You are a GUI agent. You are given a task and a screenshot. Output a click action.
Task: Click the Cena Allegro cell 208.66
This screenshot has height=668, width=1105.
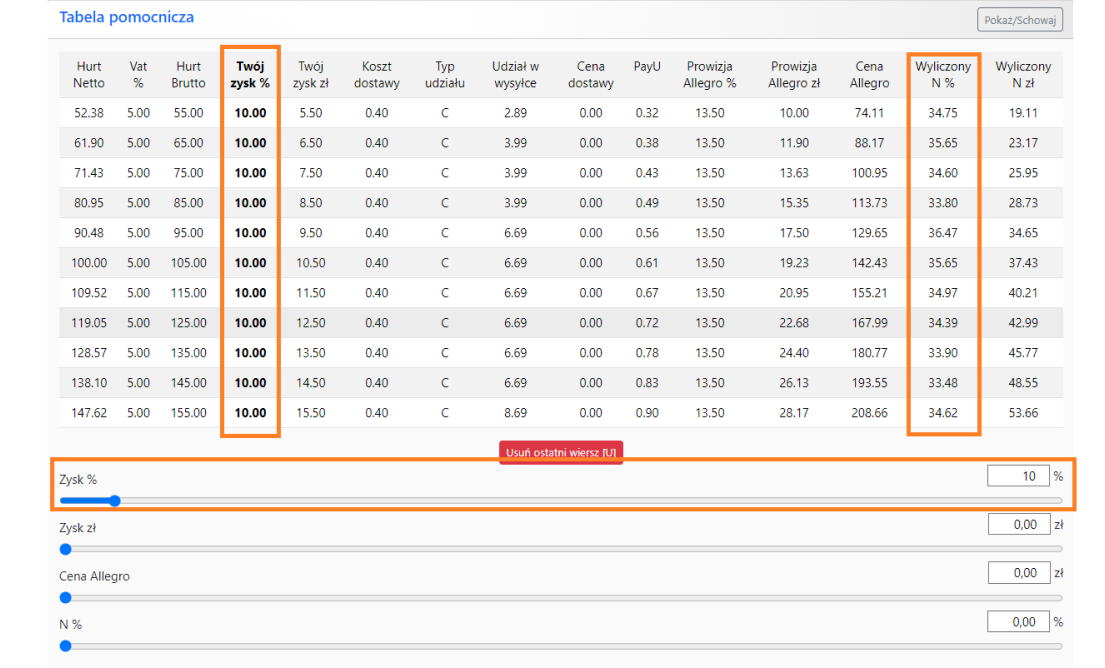pyautogui.click(x=869, y=413)
